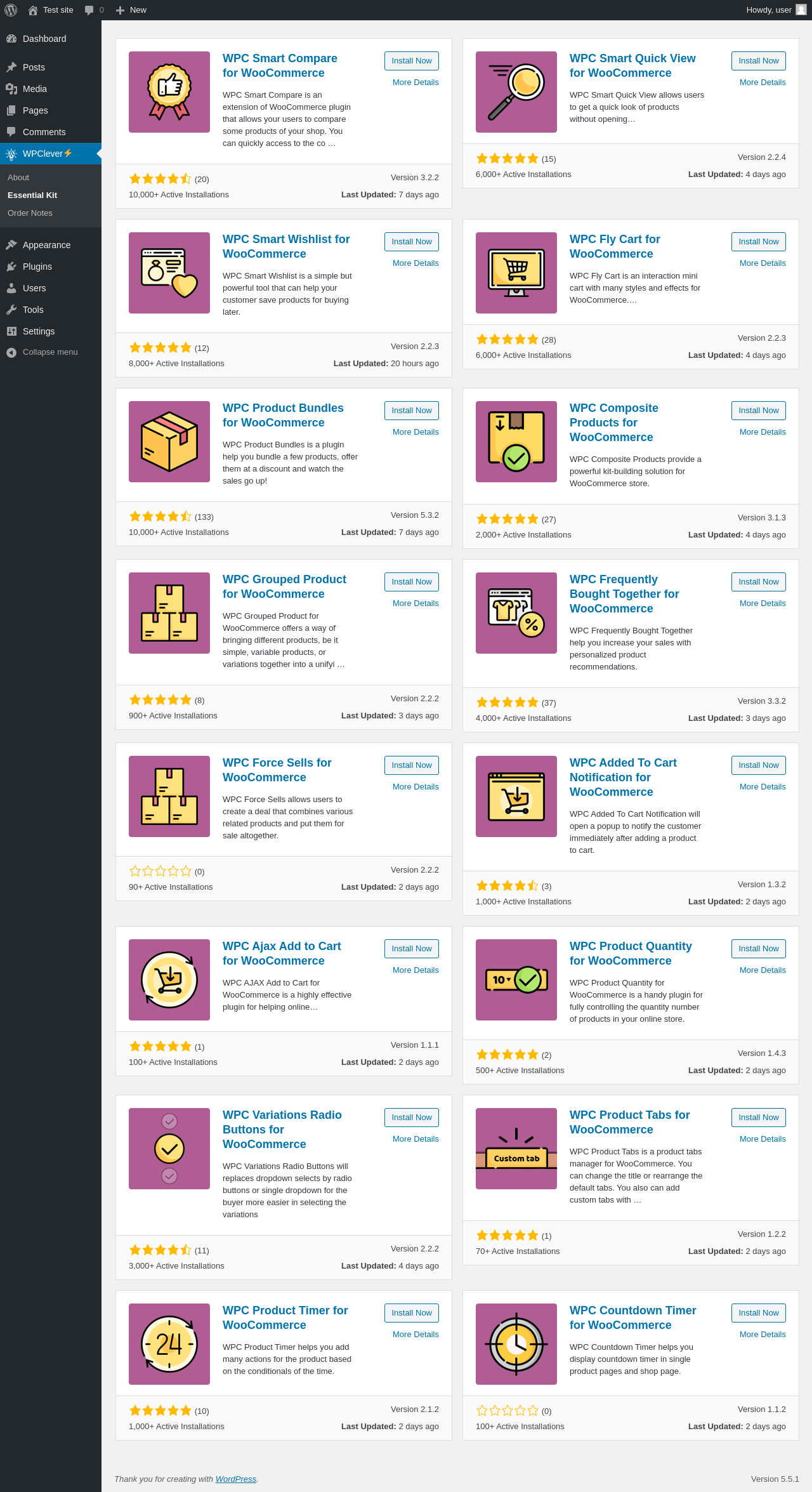Click the WPC Product Tabs plugin icon
The image size is (812, 1492).
(516, 1149)
